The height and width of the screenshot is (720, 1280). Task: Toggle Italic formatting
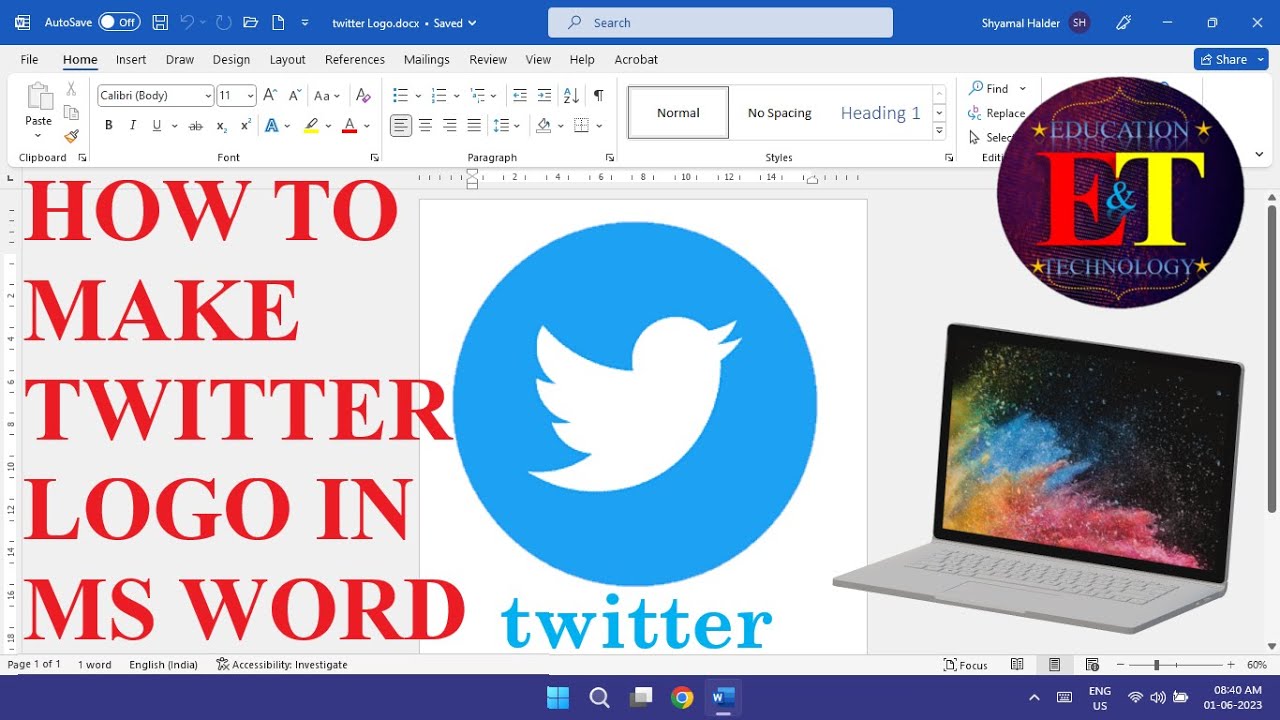coord(133,126)
